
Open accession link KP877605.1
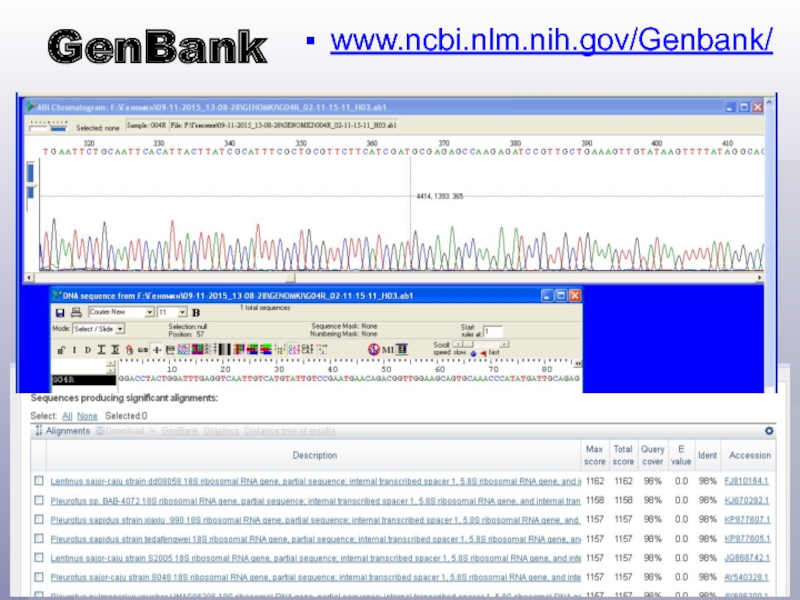tap(747, 539)
